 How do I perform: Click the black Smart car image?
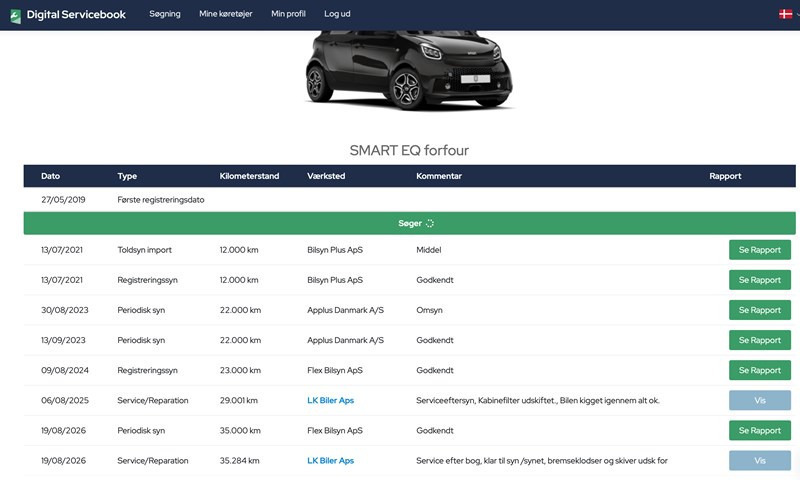point(409,69)
